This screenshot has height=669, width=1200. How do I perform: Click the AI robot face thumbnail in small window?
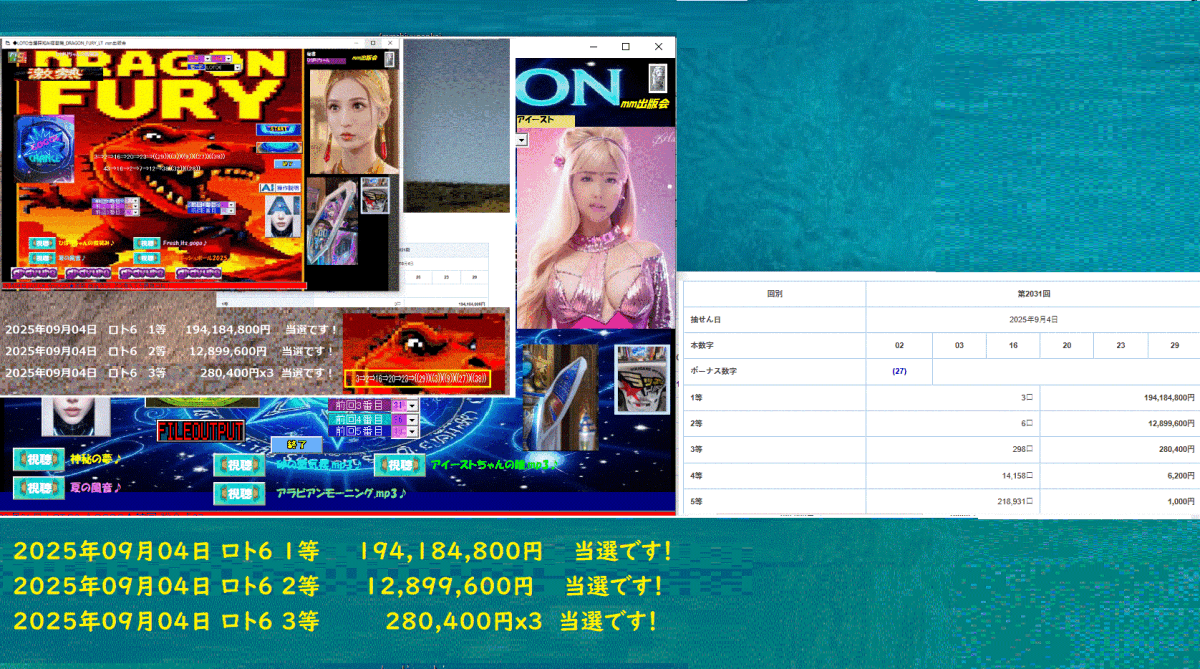coord(283,216)
